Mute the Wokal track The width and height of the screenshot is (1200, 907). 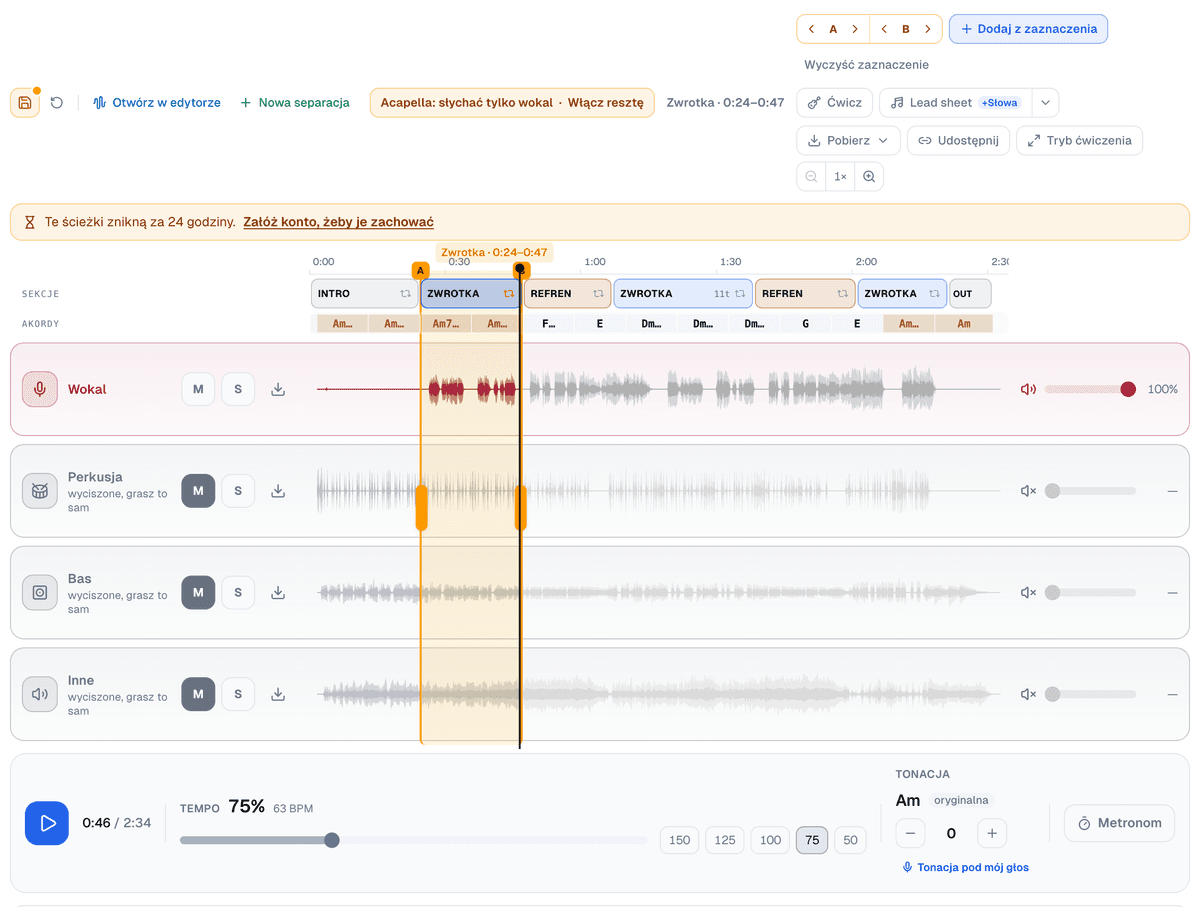198,389
